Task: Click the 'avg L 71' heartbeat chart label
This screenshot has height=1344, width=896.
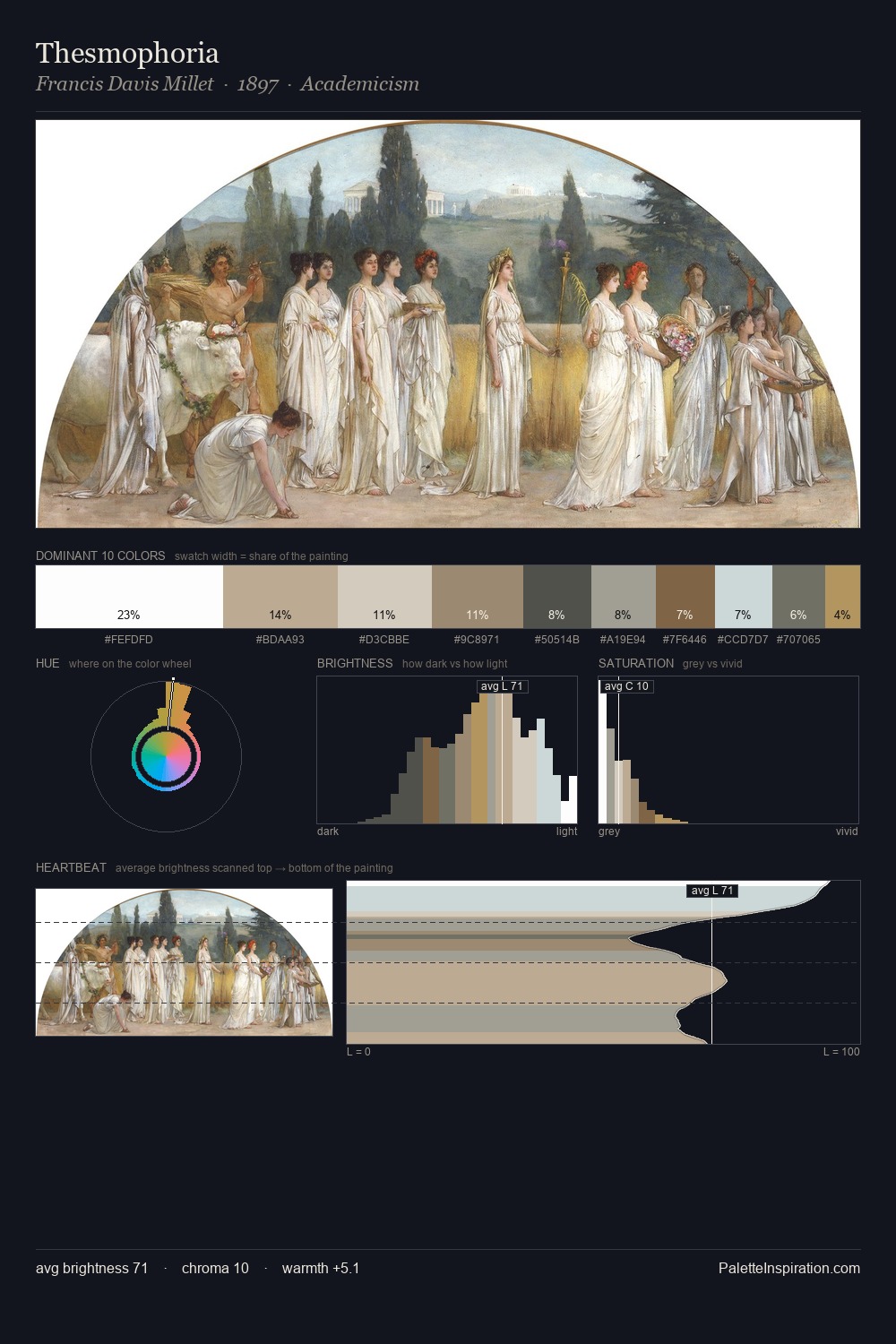Action: pyautogui.click(x=712, y=891)
